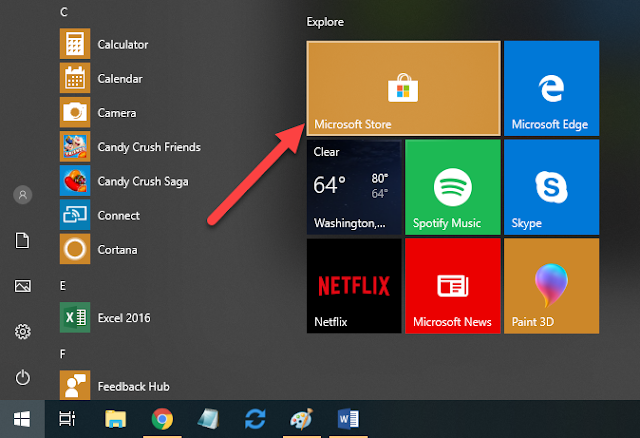
Task: Click the Connect label text
Action: click(x=118, y=216)
